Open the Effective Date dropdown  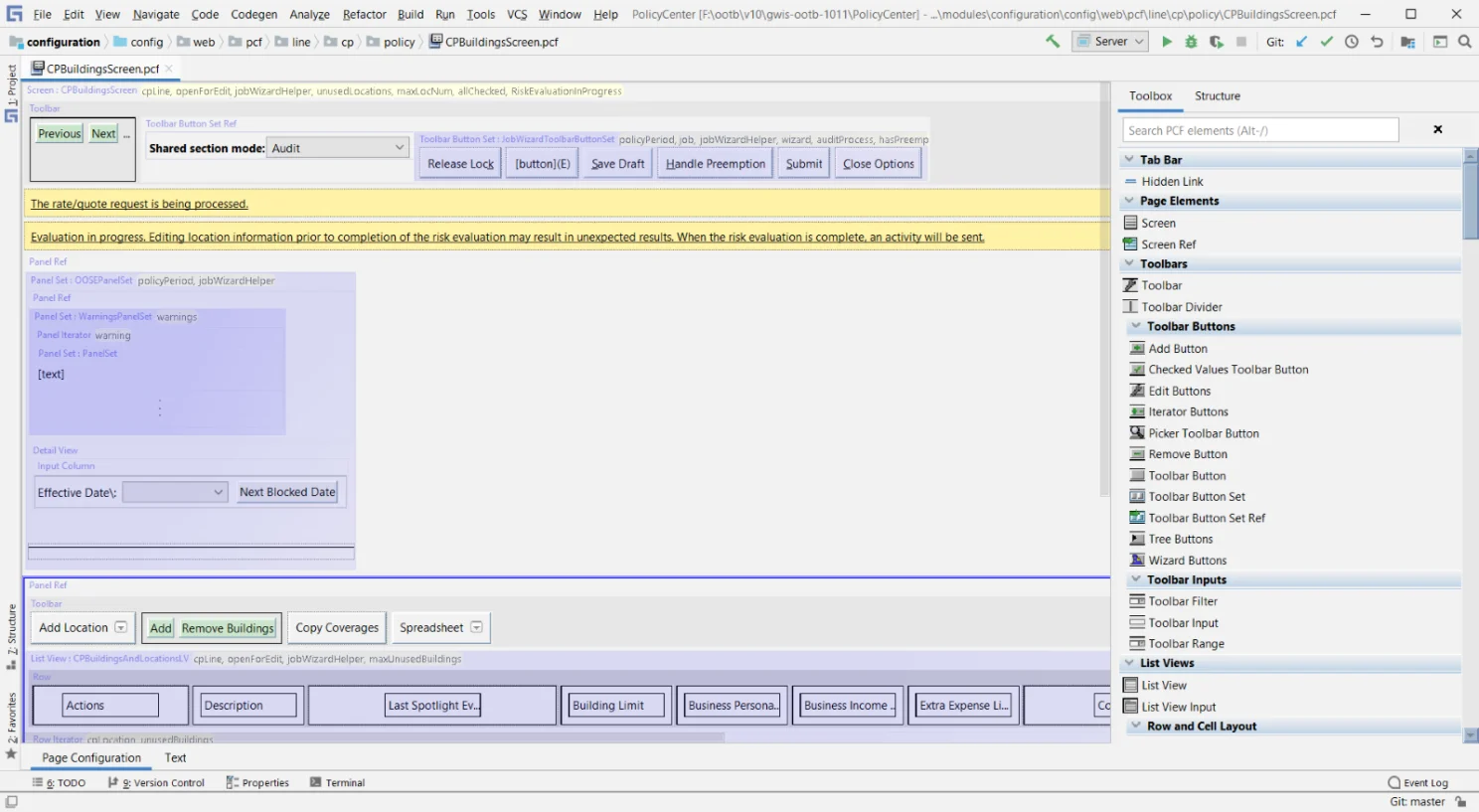point(175,492)
